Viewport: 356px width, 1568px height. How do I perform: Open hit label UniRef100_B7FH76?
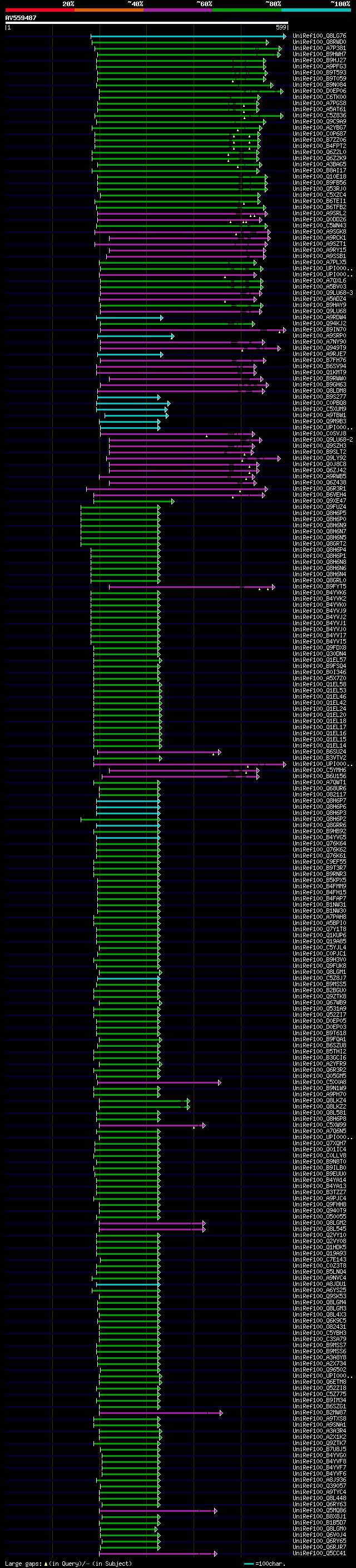click(x=319, y=360)
